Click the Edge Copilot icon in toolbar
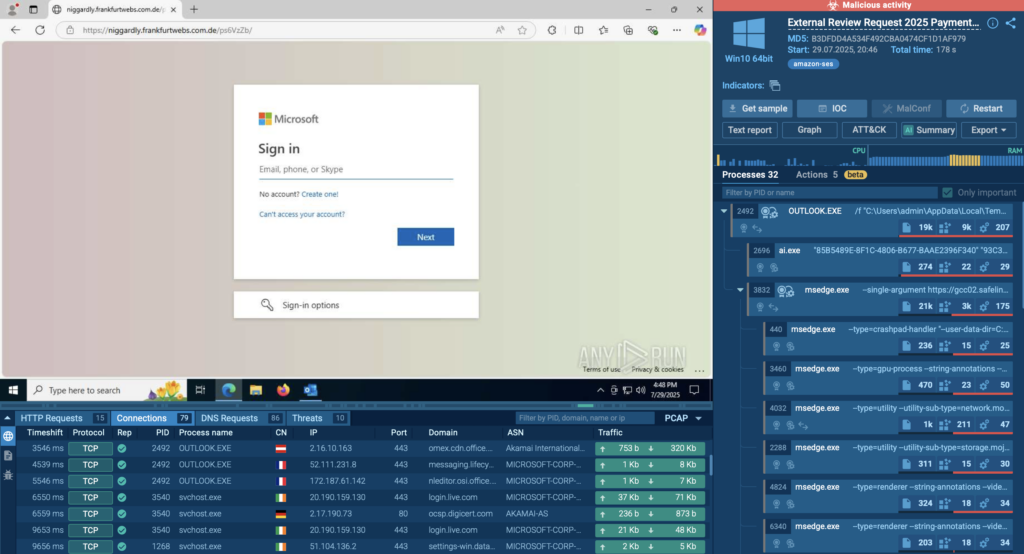Viewport: 1024px width, 554px height. coord(700,30)
